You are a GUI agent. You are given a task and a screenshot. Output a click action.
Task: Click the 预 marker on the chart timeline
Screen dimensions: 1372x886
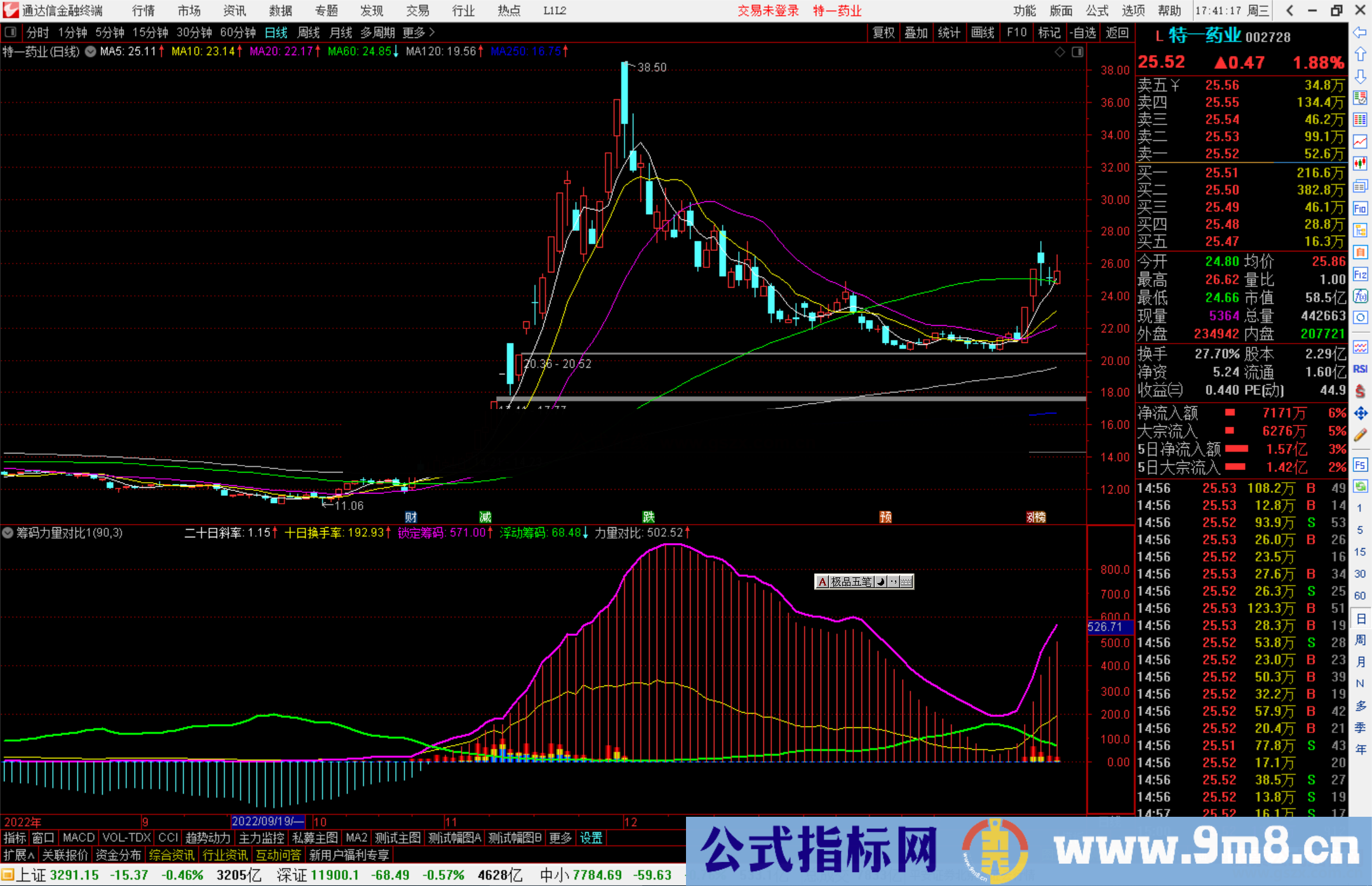885,517
